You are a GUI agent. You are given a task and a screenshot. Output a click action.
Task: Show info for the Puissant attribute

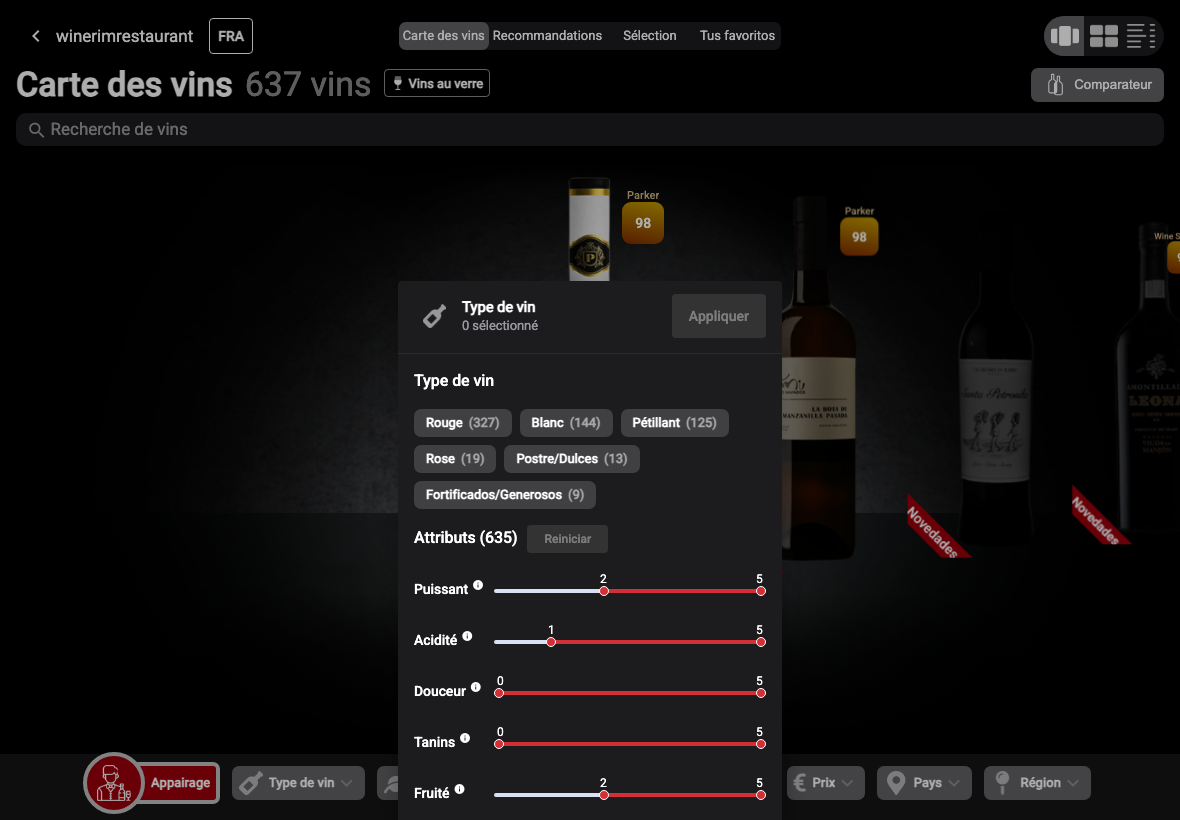point(478,585)
